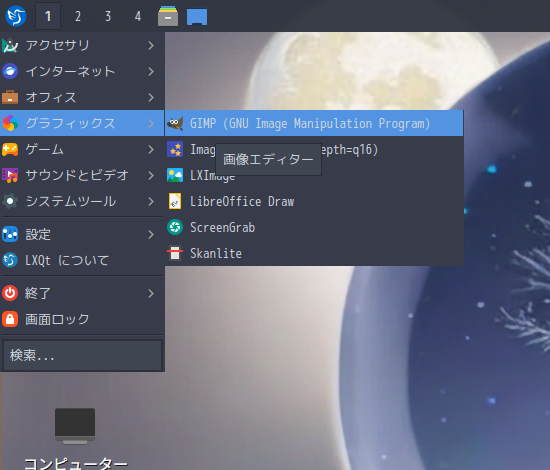This screenshot has width=550, height=470.
Task: Click the コンピューター desktop label
Action: (x=76, y=463)
